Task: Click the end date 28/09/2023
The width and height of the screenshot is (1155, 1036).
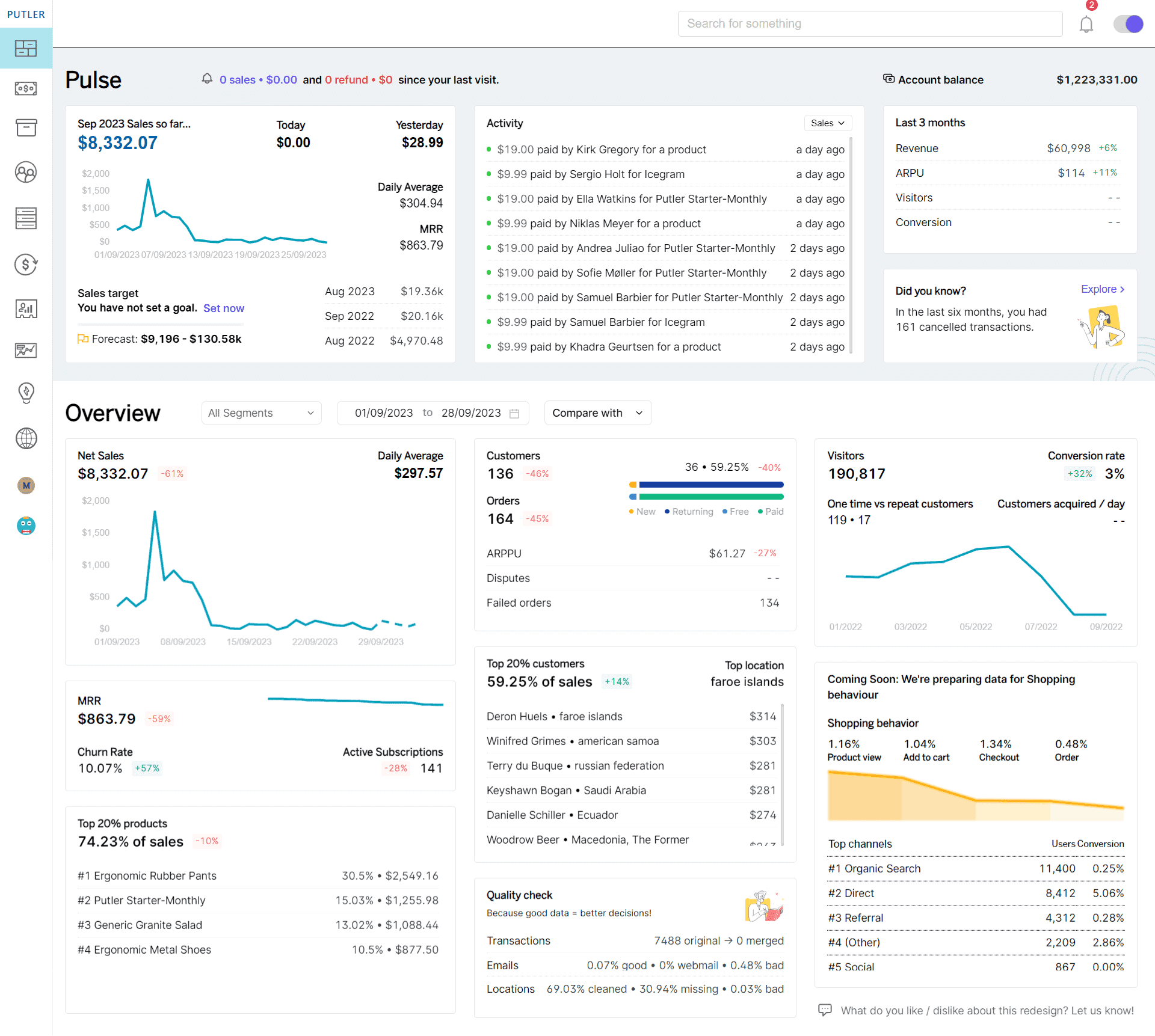Action: tap(471, 413)
